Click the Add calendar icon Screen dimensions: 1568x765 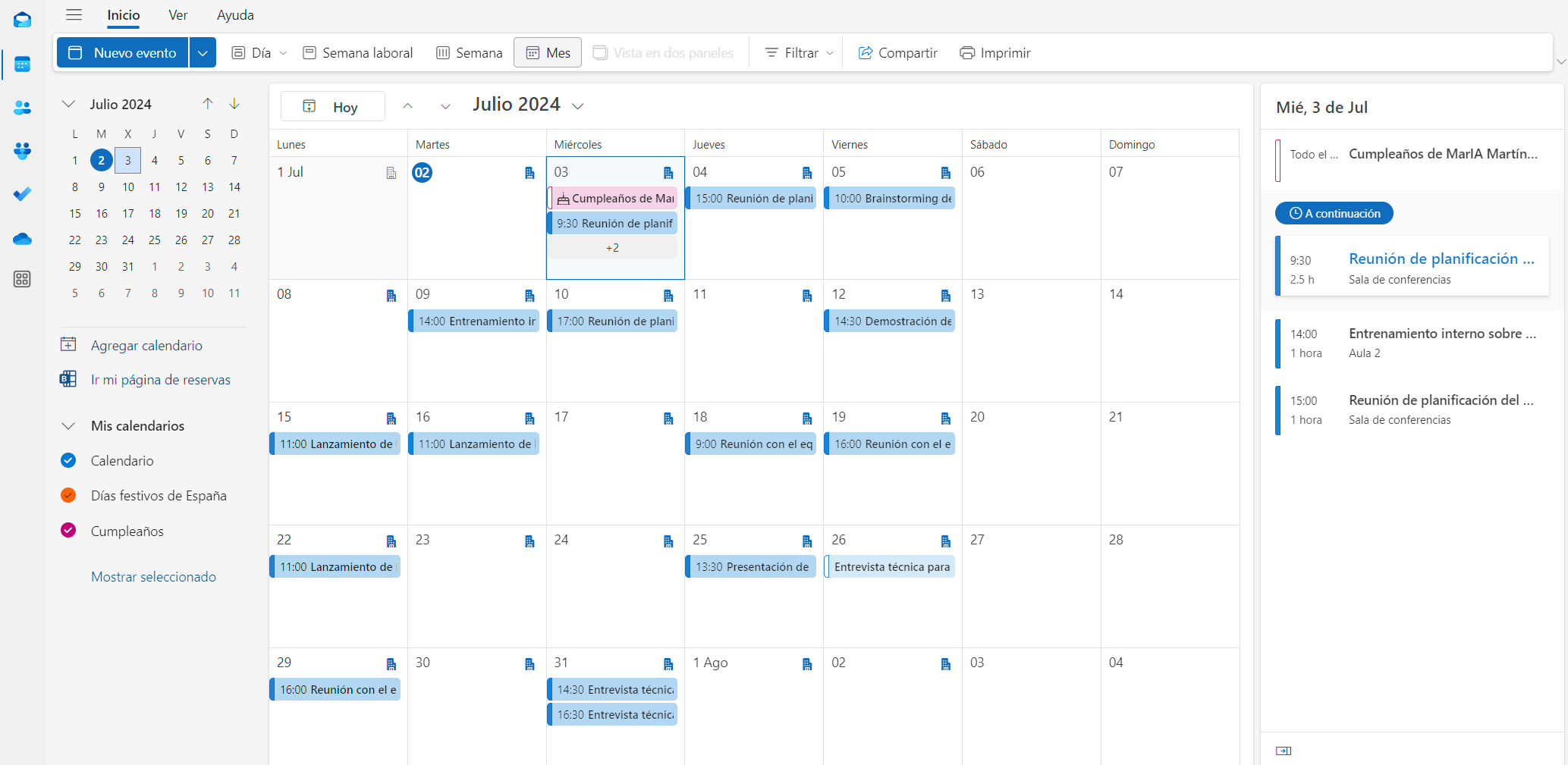coord(68,345)
